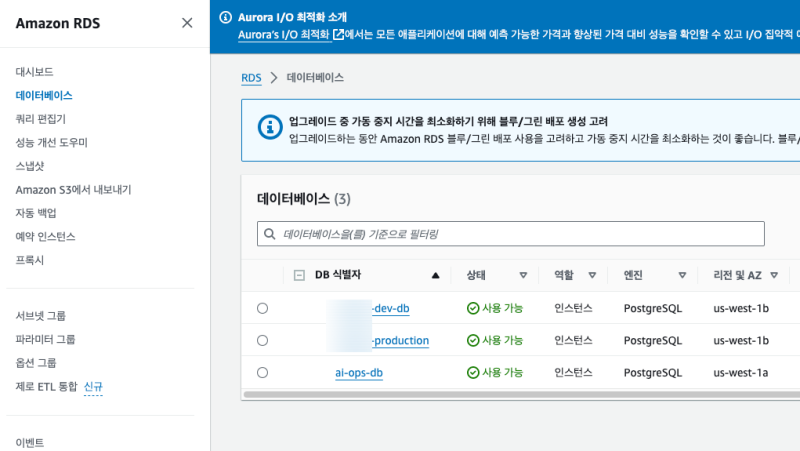The width and height of the screenshot is (800, 451).
Task: Click the external link icon beside Aurora I/O link
Action: pos(339,35)
